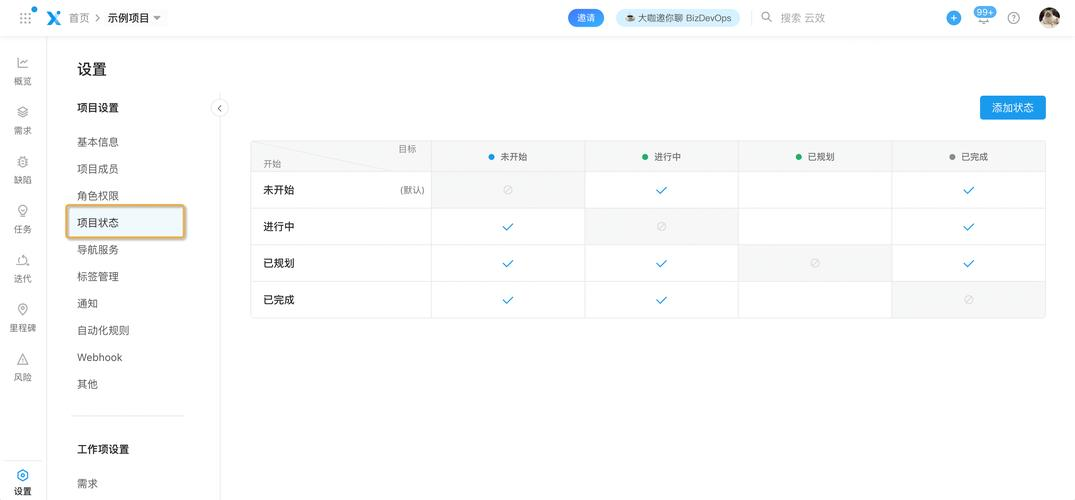The width and height of the screenshot is (1075, 500).
Task: Open 需求 in the left sidebar
Action: point(23,121)
